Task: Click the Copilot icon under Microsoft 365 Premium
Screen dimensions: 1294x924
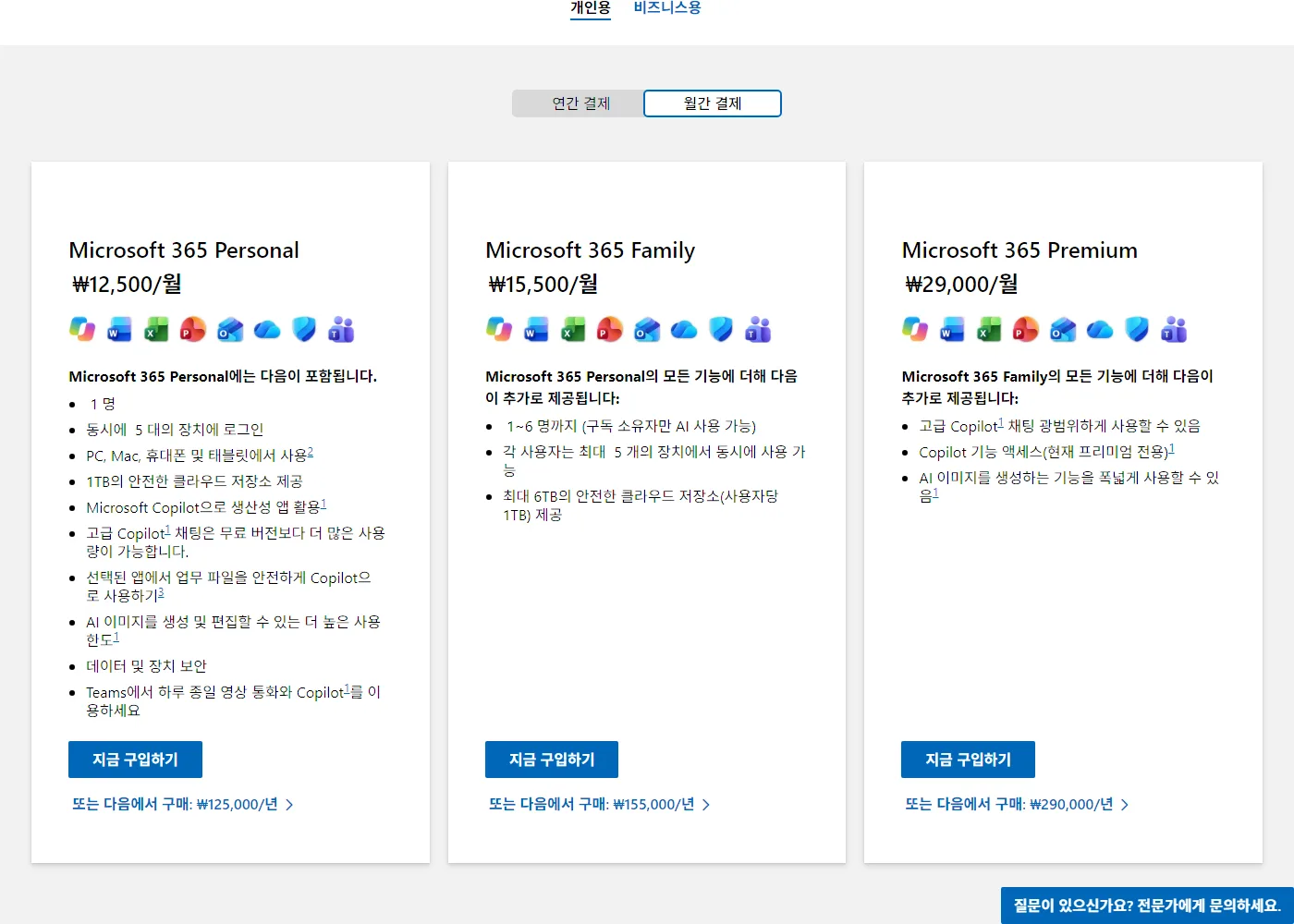Action: 915,329
